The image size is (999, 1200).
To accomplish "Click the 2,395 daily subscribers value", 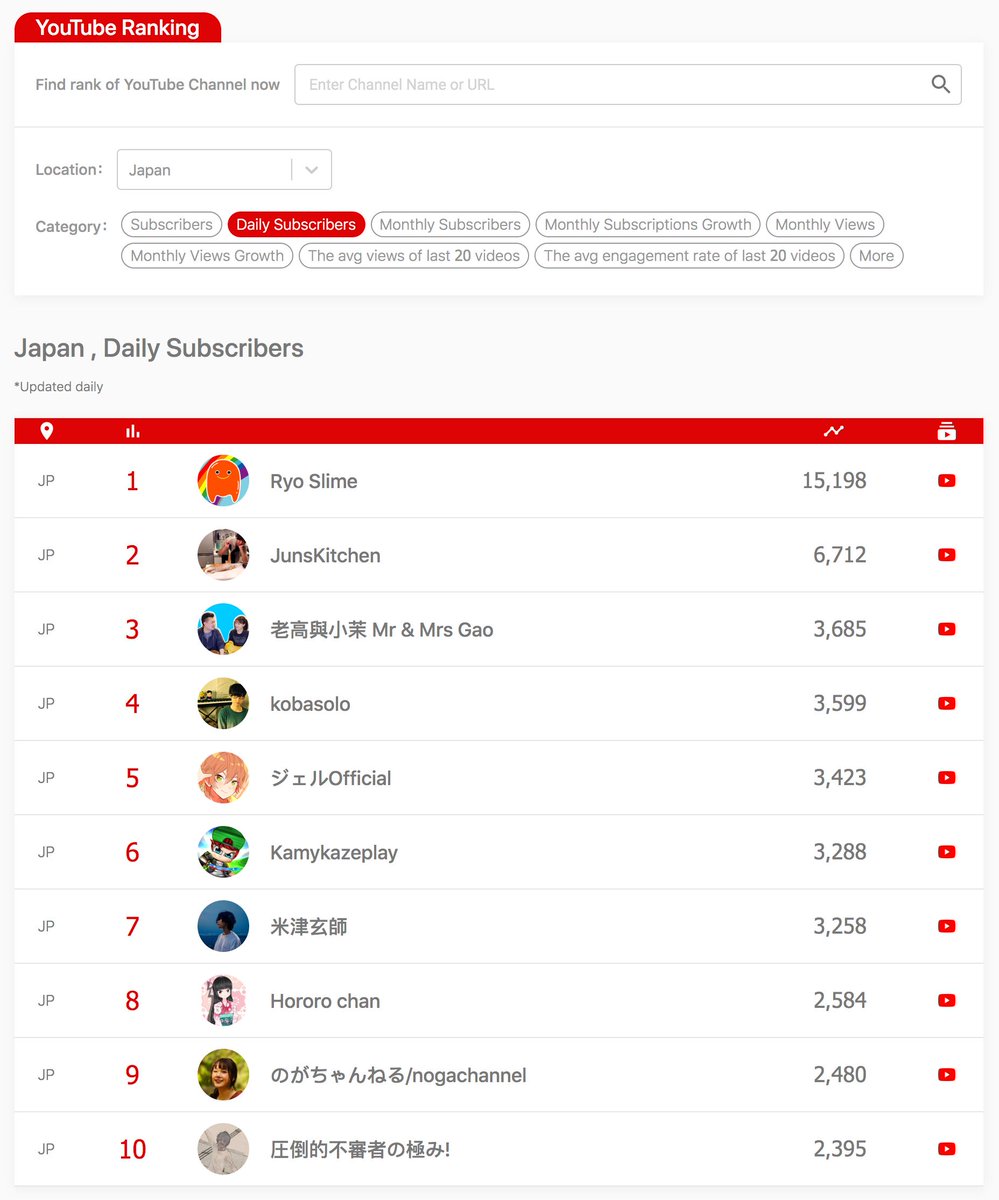I will (840, 1149).
